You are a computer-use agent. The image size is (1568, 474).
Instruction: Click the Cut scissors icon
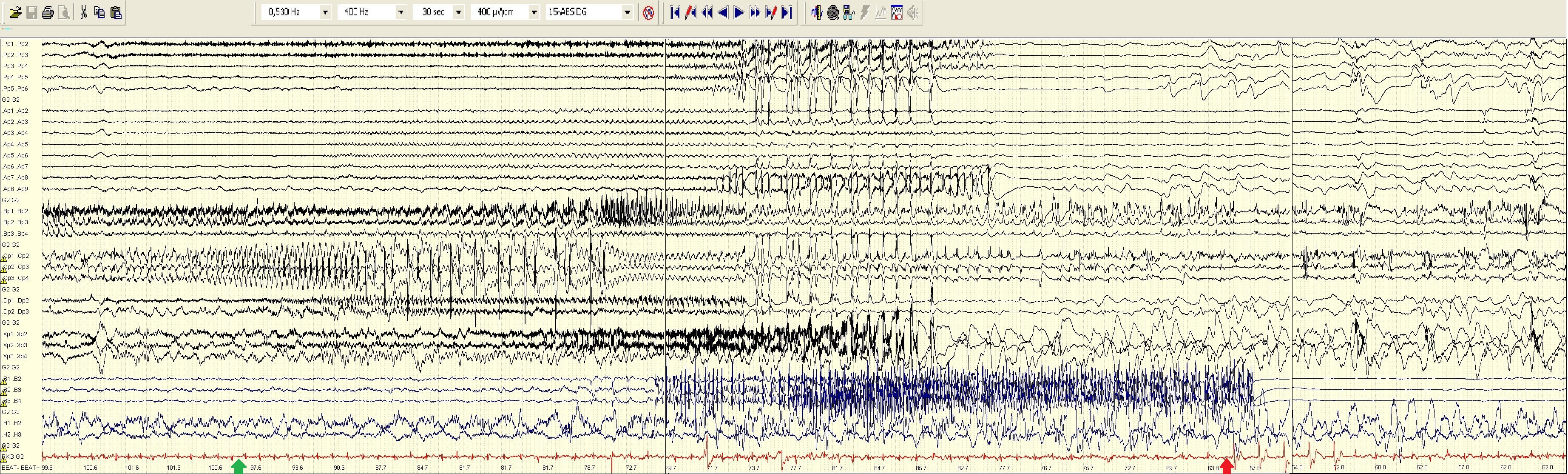click(x=83, y=12)
